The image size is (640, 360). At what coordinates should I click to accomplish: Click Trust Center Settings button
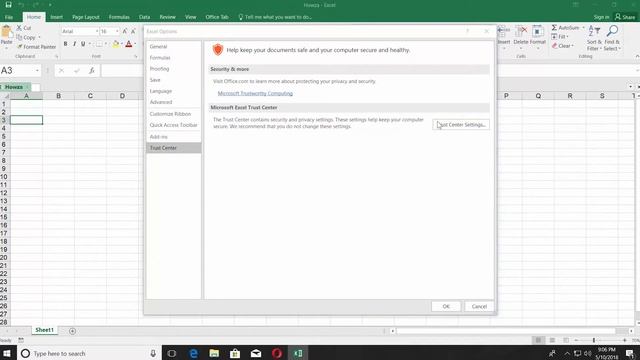tap(461, 124)
